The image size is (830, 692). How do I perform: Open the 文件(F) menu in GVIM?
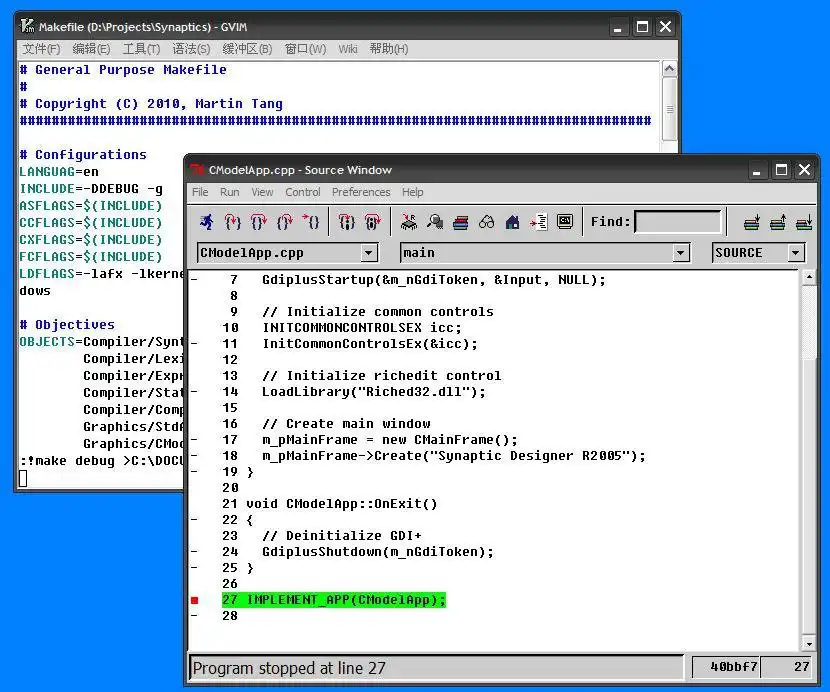[41, 49]
